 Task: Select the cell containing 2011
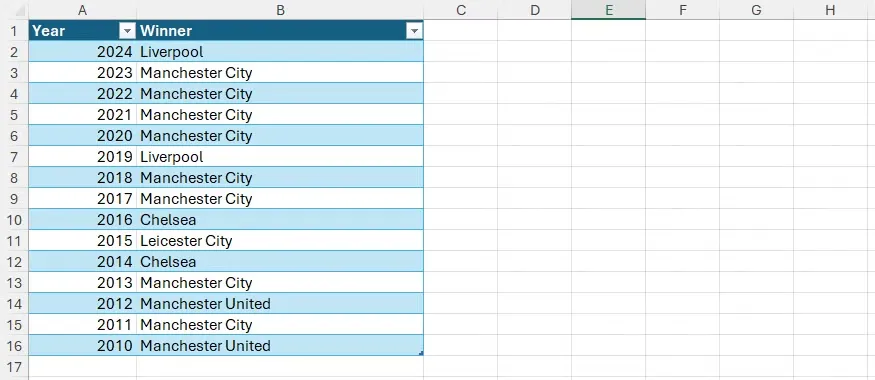(x=83, y=325)
